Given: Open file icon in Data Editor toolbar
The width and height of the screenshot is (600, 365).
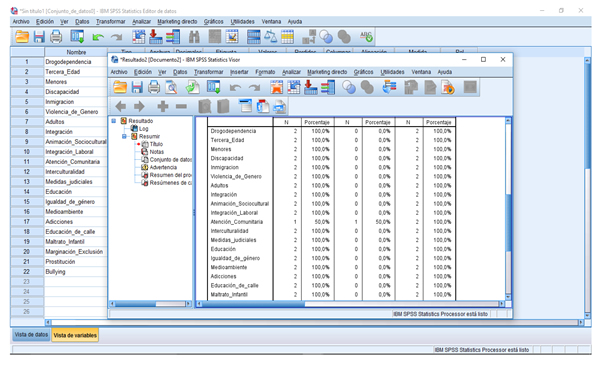Looking at the screenshot, I should point(22,37).
